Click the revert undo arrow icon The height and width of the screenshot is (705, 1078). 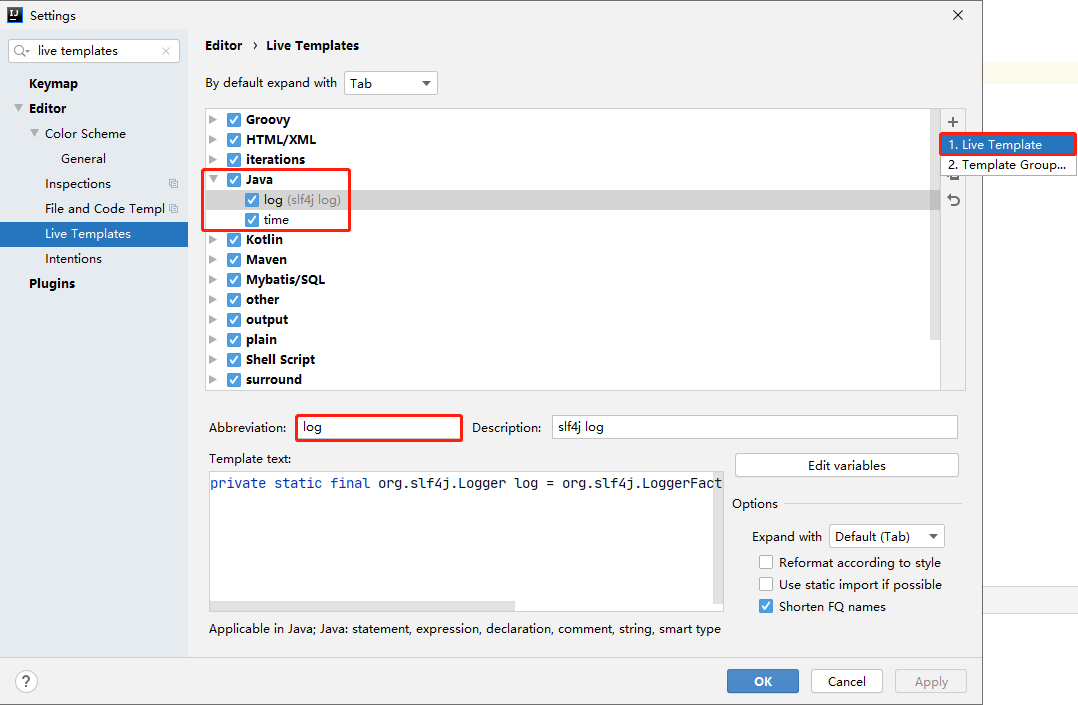click(953, 200)
